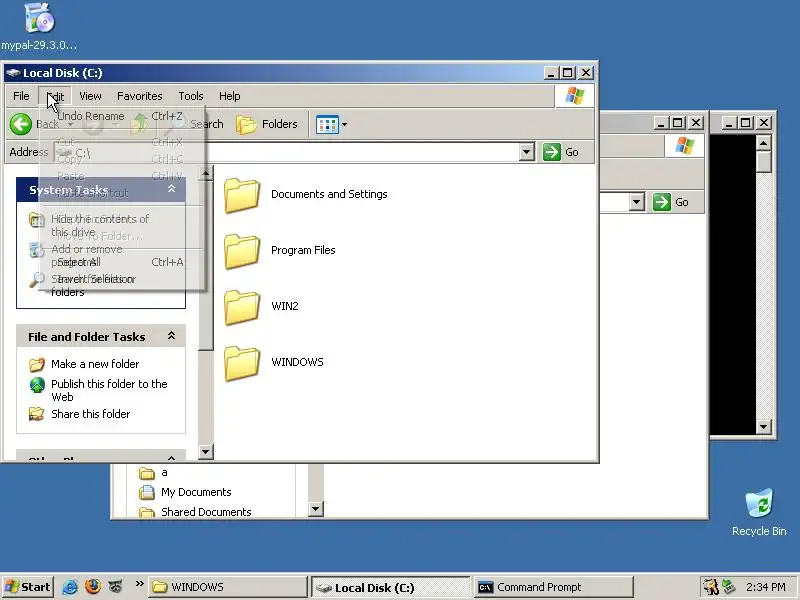Screen dimensions: 800x600
Task: Click the Publish to Web globe icon
Action: point(37,385)
